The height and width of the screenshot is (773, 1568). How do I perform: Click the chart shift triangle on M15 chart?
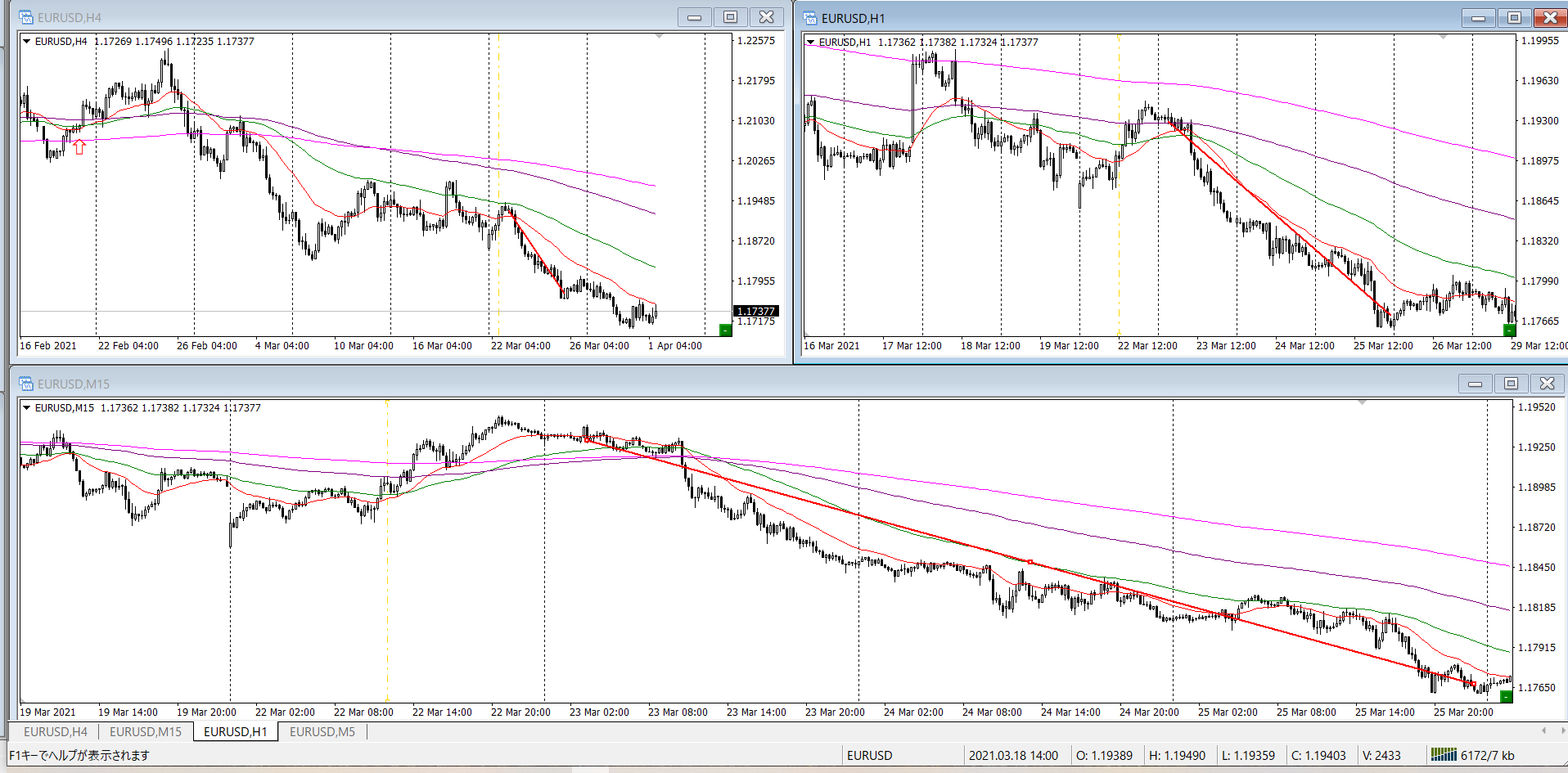(1362, 402)
